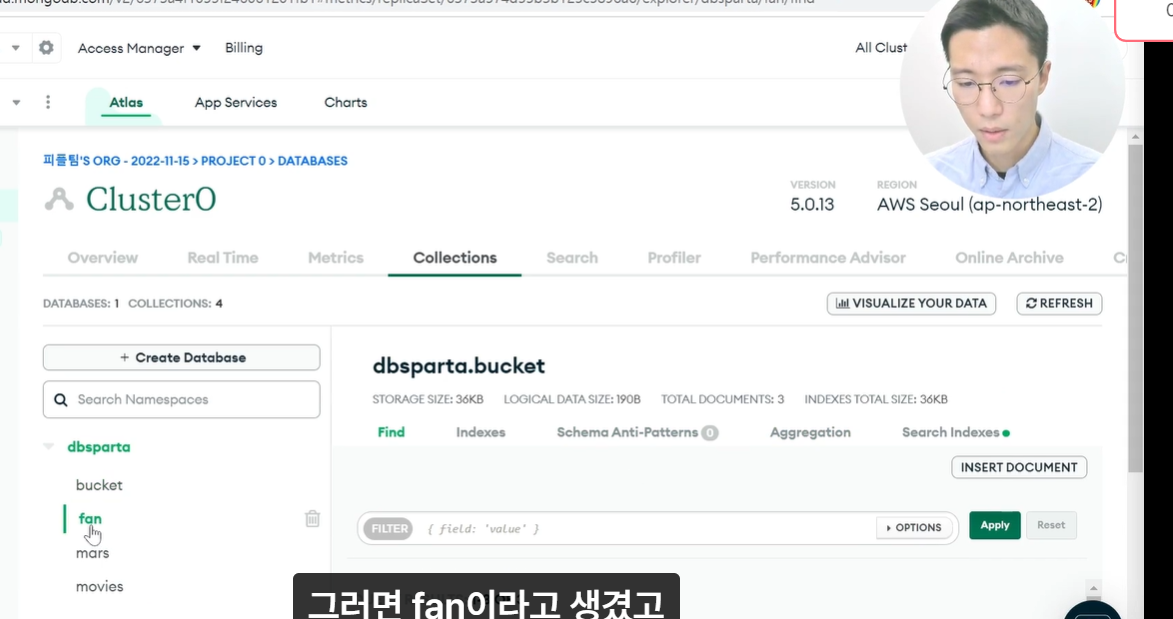Click the Reset button
Viewport: 1173px width, 619px height.
pyautogui.click(x=1051, y=525)
